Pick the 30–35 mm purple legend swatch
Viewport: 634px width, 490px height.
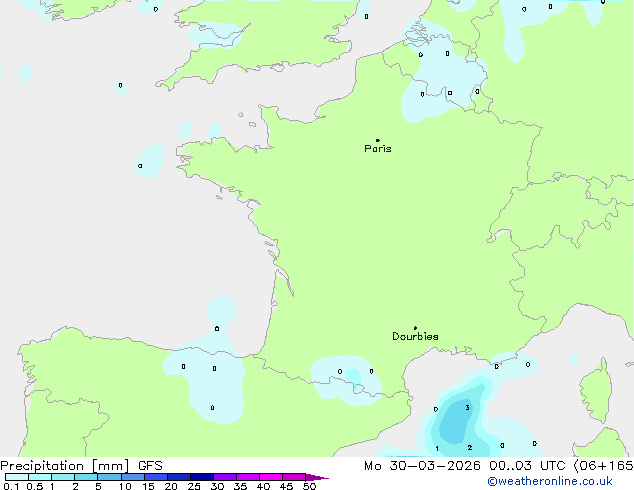[224, 477]
